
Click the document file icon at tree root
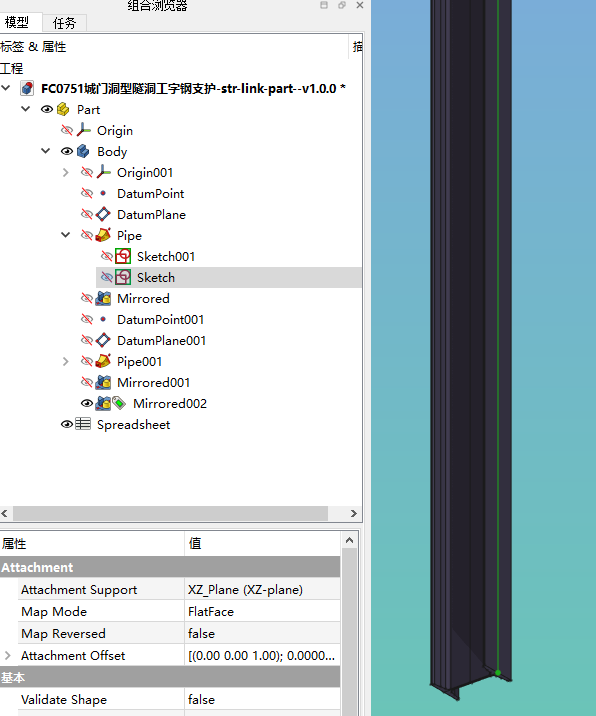pyautogui.click(x=27, y=88)
